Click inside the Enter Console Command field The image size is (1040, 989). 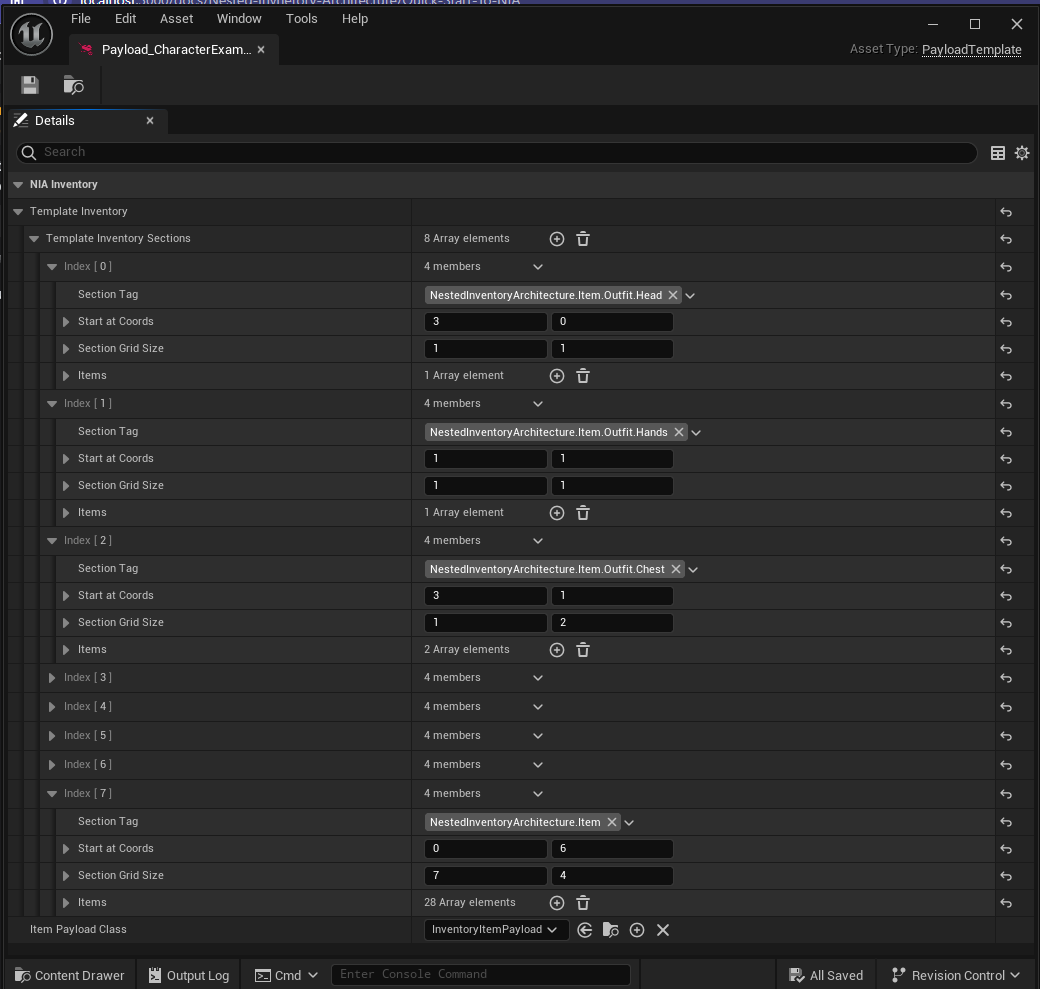pyautogui.click(x=480, y=974)
